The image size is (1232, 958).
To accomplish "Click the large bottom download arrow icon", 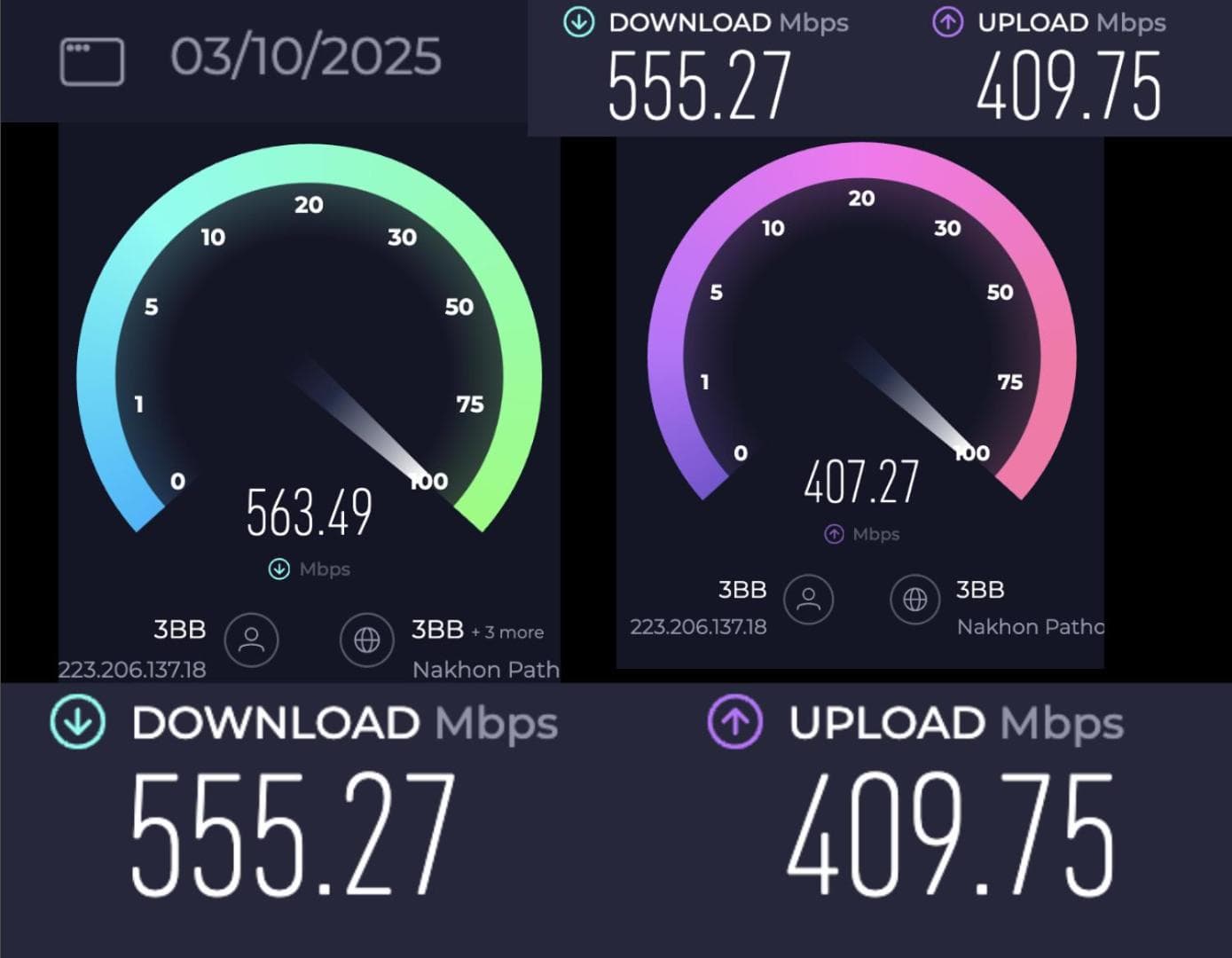I will coord(77,722).
